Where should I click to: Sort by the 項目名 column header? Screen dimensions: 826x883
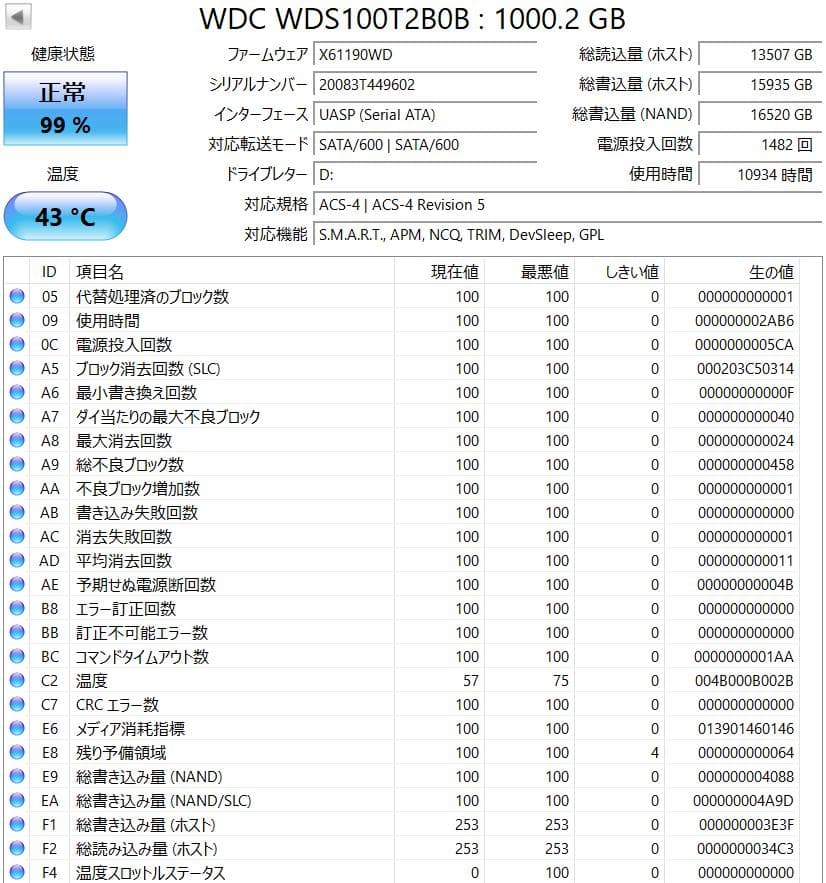(231, 272)
